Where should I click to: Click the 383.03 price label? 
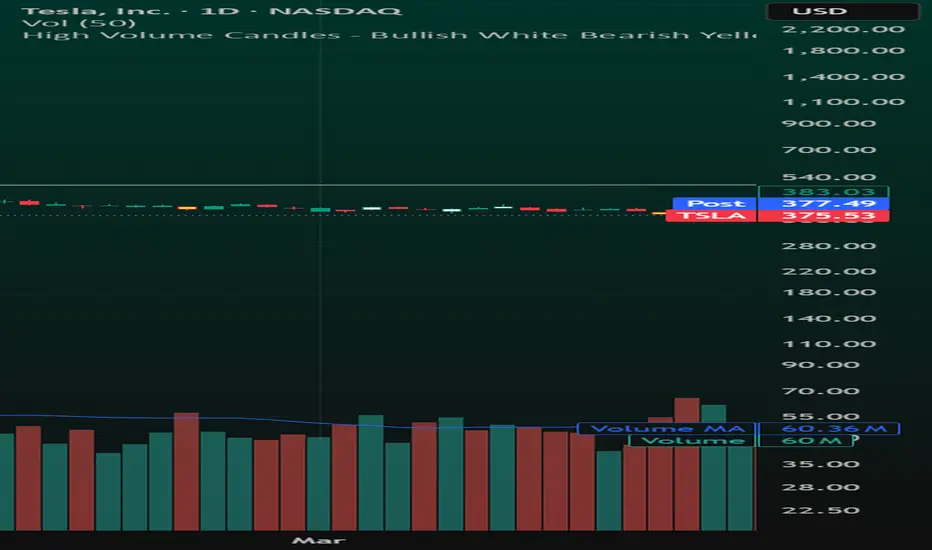pyautogui.click(x=824, y=191)
